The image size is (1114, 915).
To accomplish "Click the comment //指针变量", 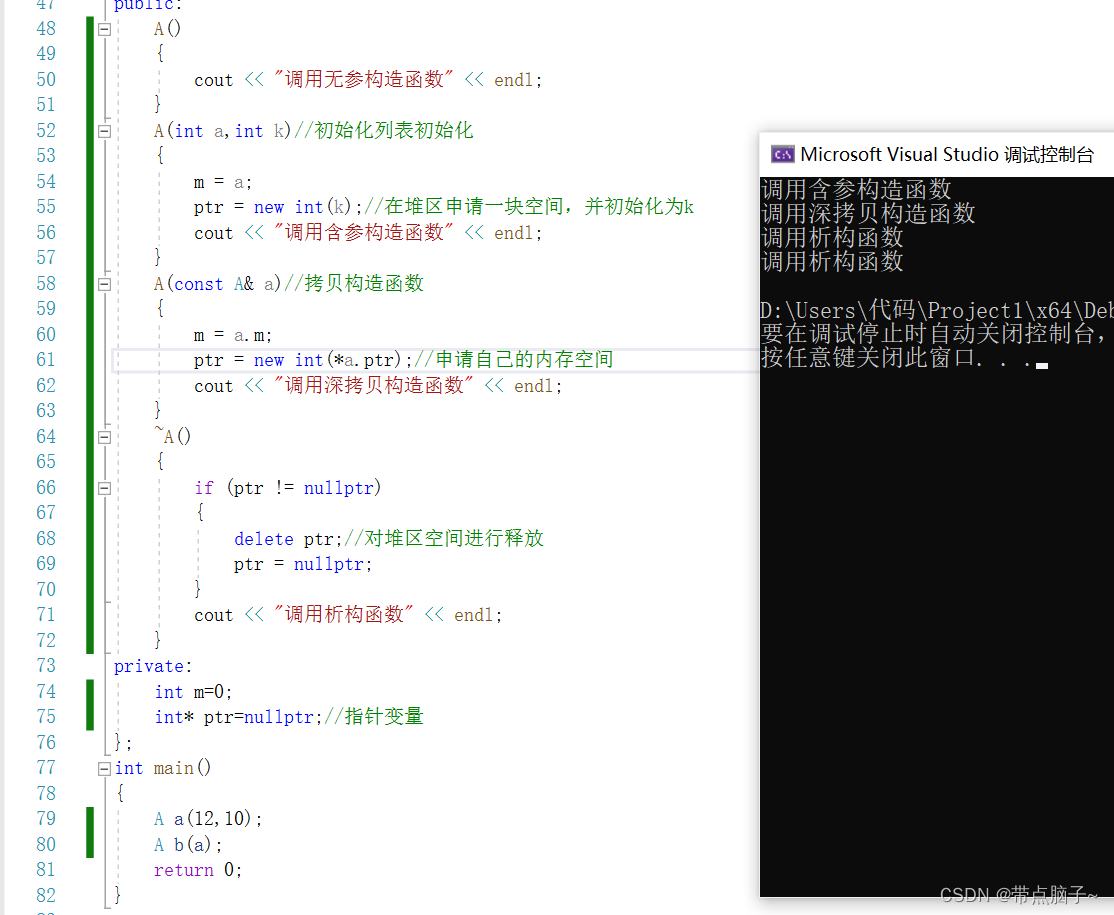I will (374, 716).
